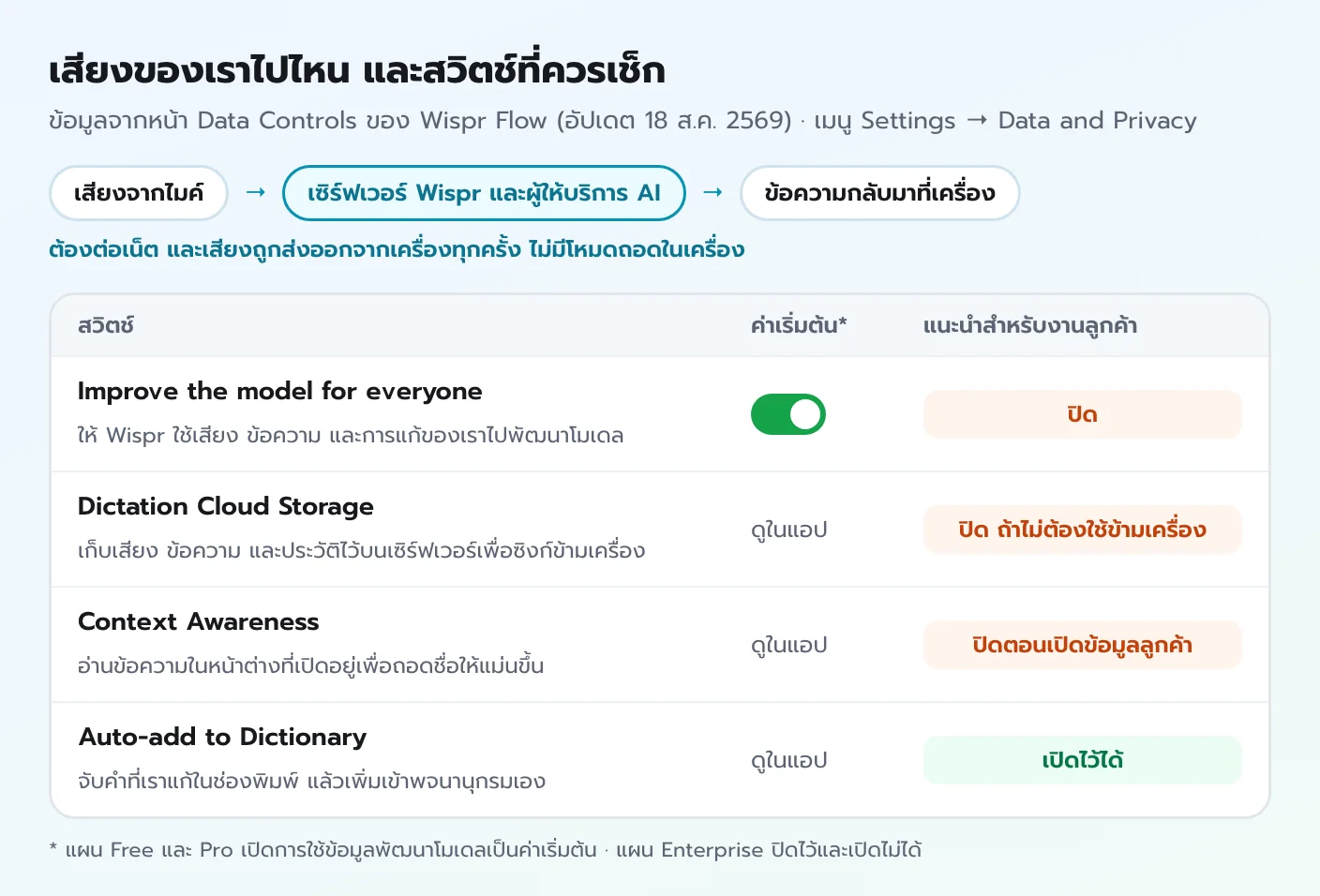Click the description จับคำที่เราแก้ในช่องพิมพ์

(311, 781)
